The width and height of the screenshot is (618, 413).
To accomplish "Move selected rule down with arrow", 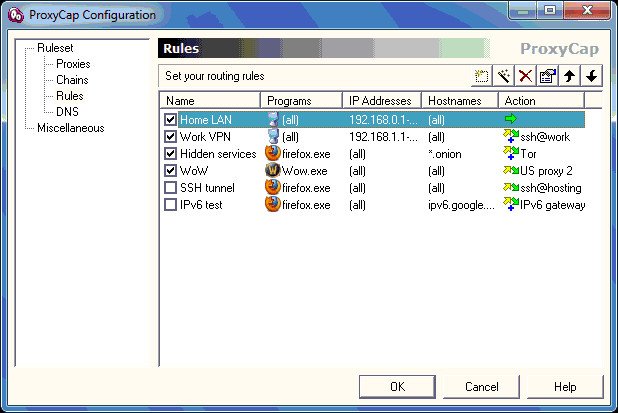I will click(x=592, y=77).
